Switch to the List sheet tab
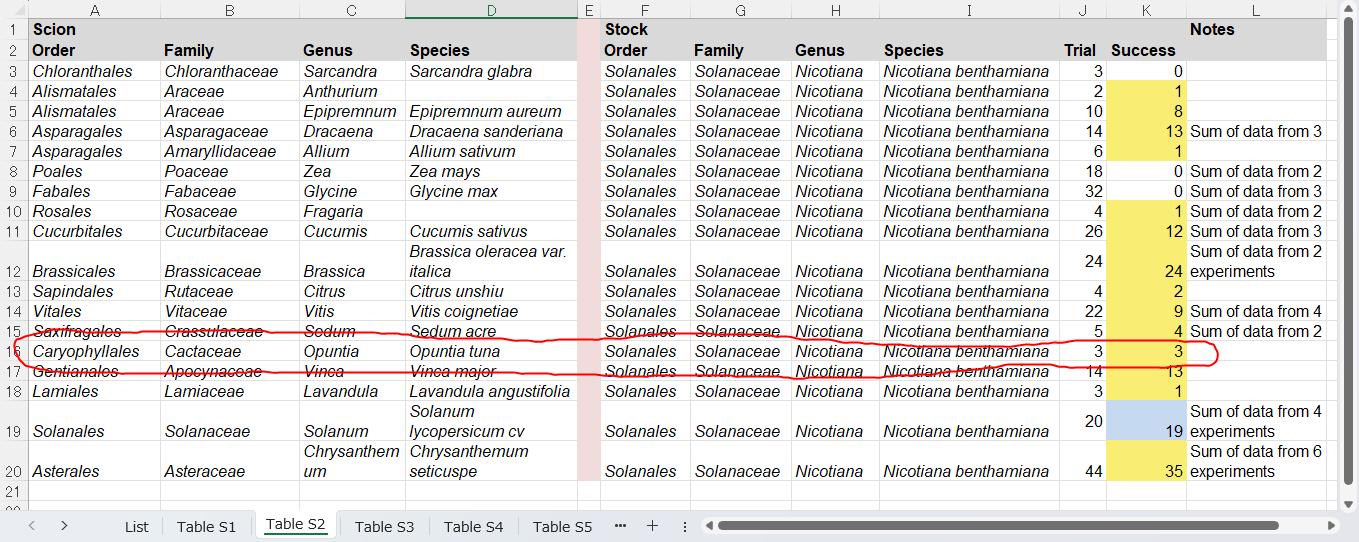1359x542 pixels. 137,527
